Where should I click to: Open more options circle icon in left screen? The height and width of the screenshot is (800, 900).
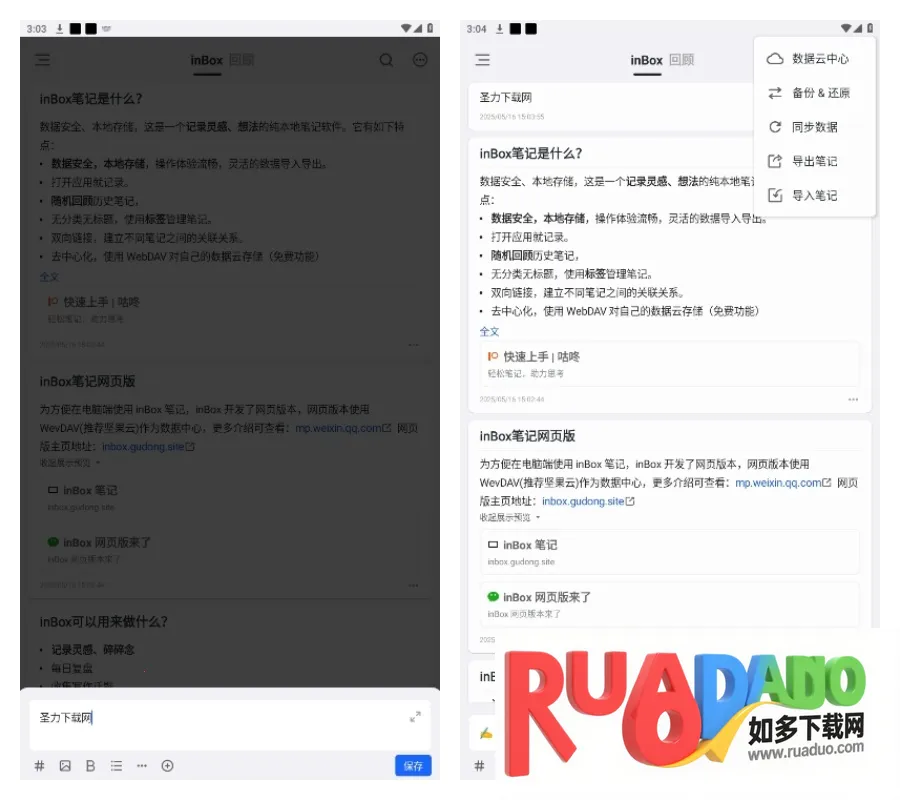[420, 60]
